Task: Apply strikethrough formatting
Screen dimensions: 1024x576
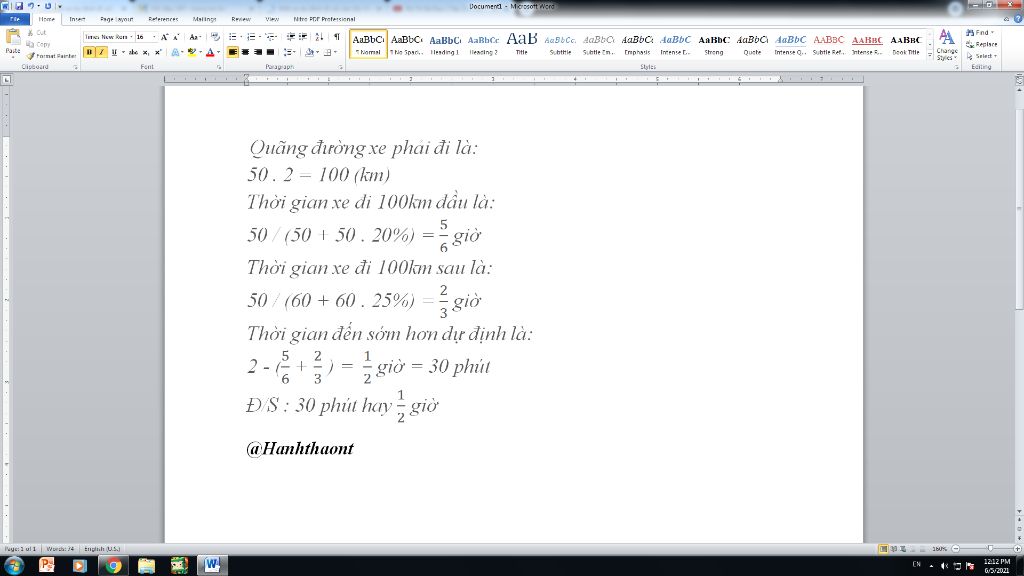Action: (133, 52)
